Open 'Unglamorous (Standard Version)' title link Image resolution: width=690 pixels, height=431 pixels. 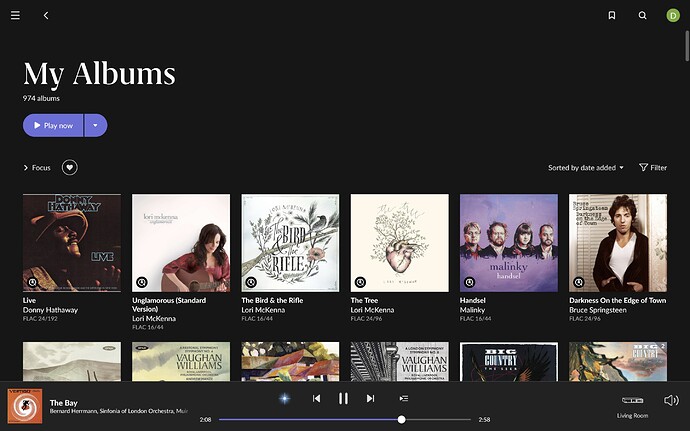click(x=169, y=305)
